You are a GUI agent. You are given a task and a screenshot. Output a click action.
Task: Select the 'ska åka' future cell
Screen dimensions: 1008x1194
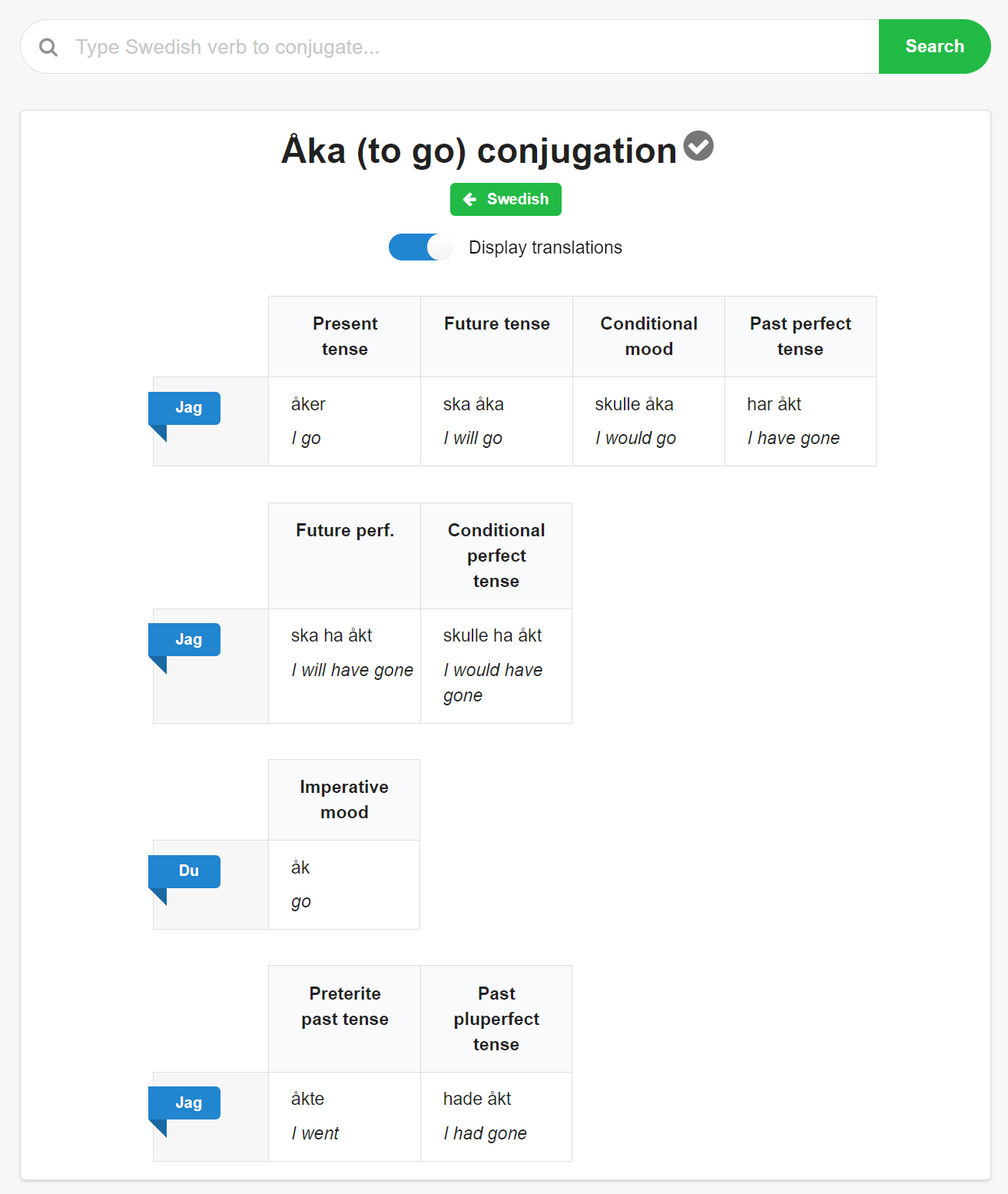(497, 421)
